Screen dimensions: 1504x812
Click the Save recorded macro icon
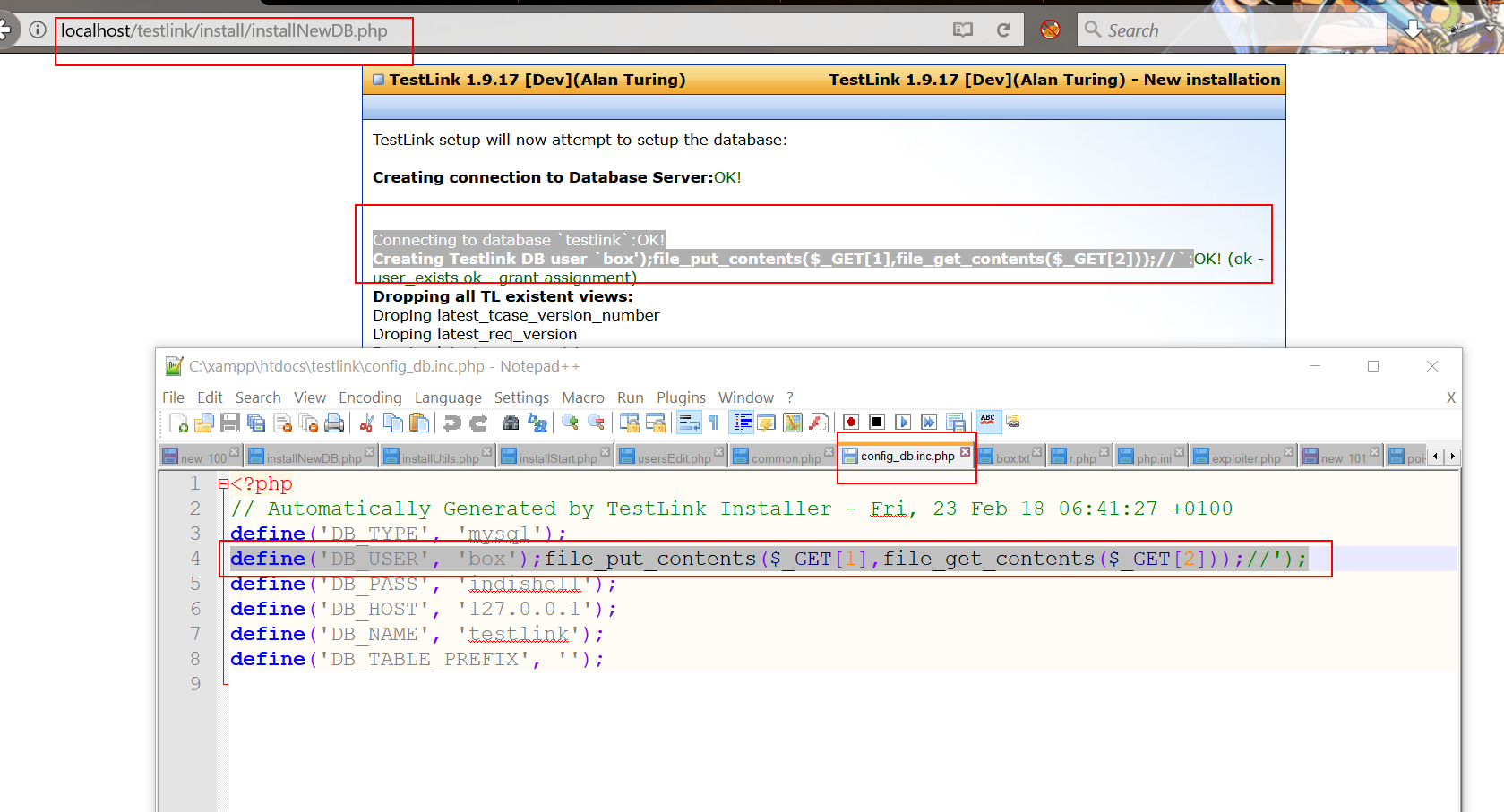tap(956, 423)
